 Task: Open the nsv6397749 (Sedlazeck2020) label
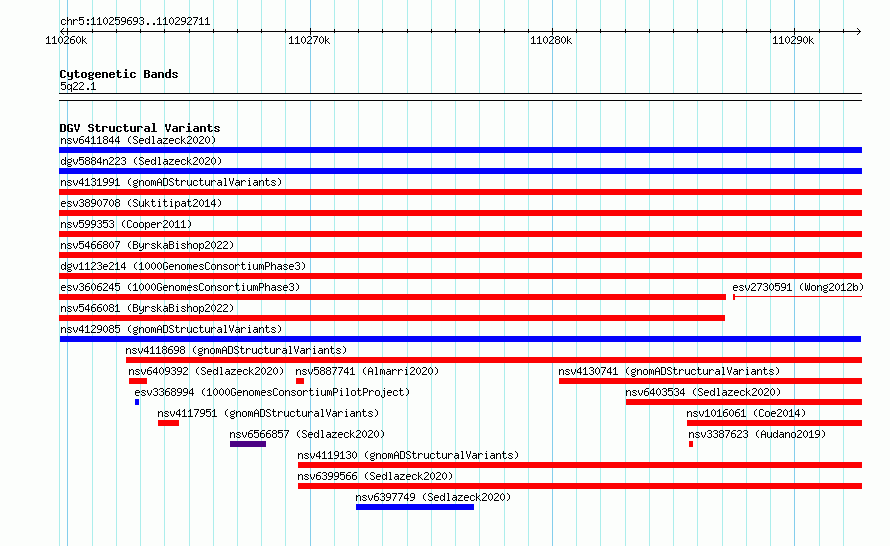pyautogui.click(x=433, y=497)
